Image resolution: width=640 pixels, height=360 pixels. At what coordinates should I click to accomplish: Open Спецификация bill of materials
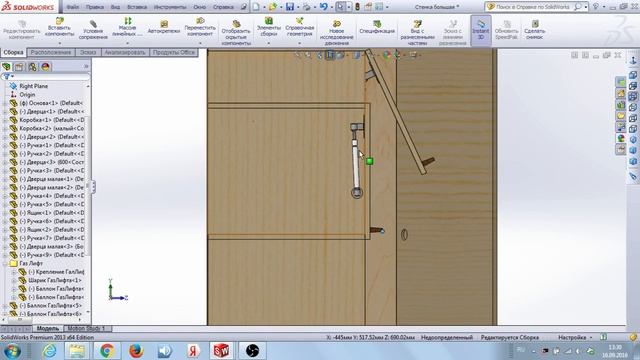377,27
